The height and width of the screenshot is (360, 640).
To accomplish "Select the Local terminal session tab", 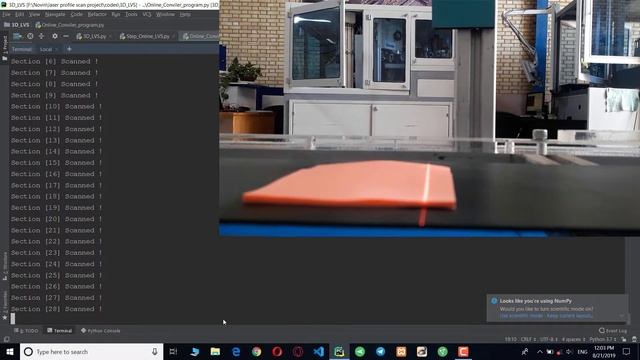I will tap(46, 49).
